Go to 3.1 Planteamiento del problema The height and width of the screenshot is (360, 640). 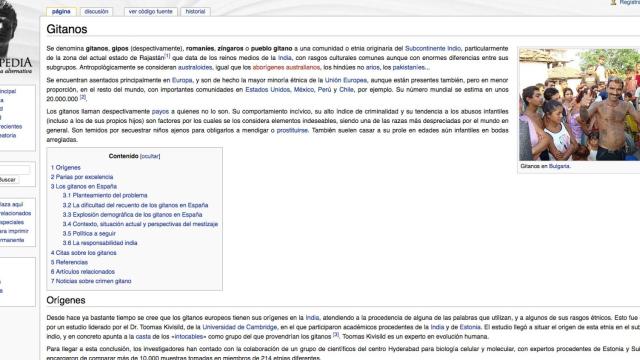click(105, 196)
